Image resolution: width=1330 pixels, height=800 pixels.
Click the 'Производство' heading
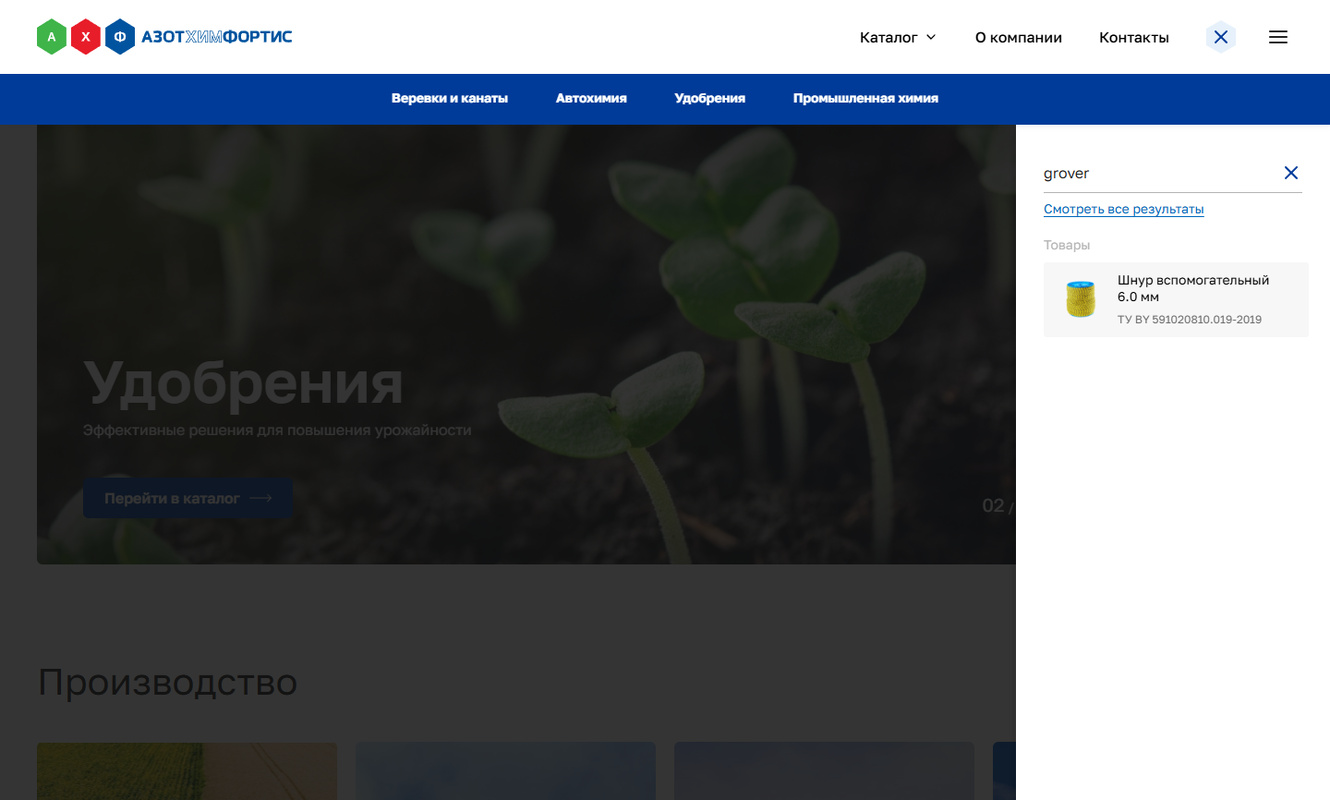[x=168, y=682]
